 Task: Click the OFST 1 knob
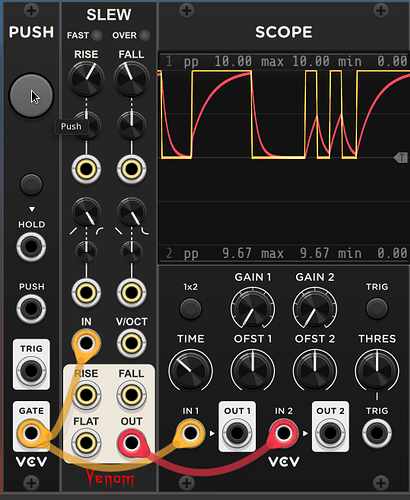click(253, 370)
